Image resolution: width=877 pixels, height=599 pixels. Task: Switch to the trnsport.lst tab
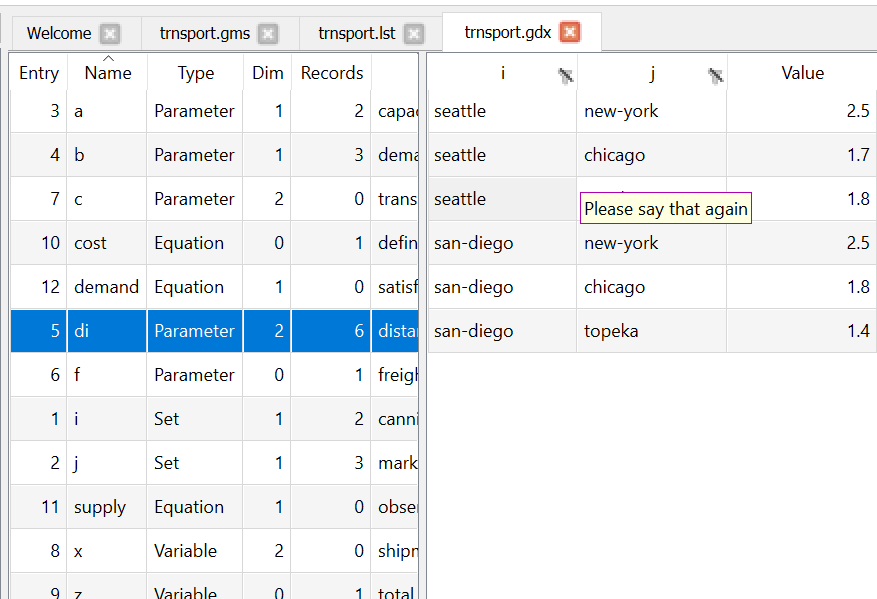pyautogui.click(x=356, y=33)
